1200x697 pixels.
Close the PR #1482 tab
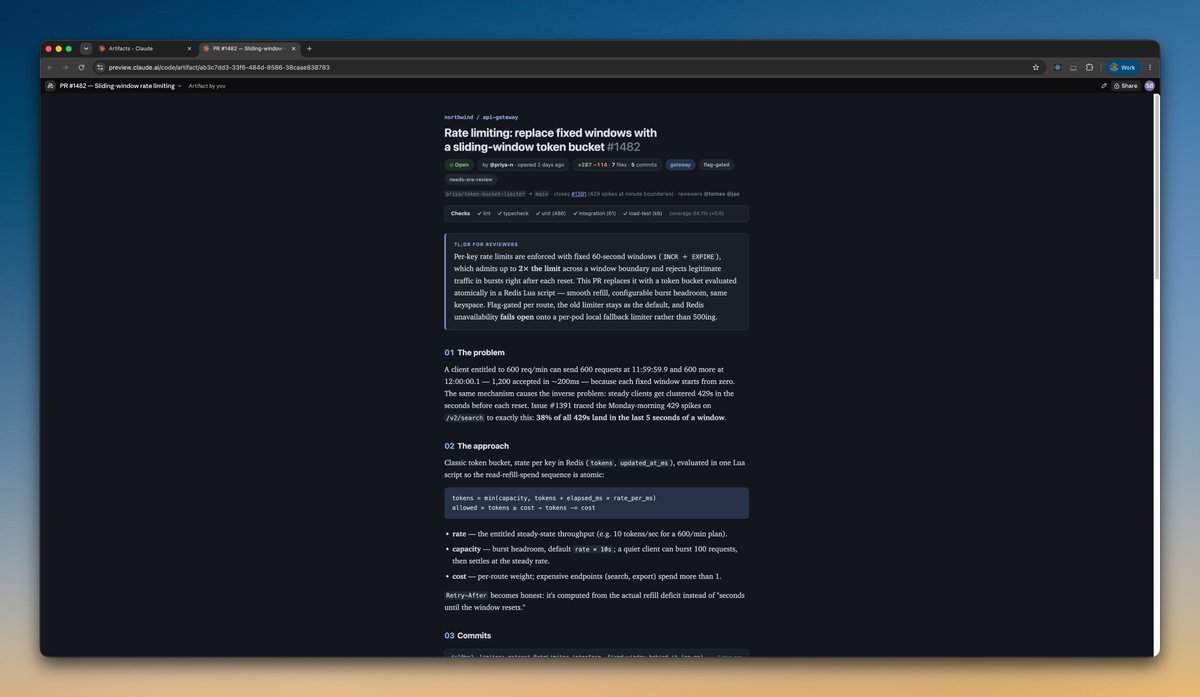click(x=294, y=48)
